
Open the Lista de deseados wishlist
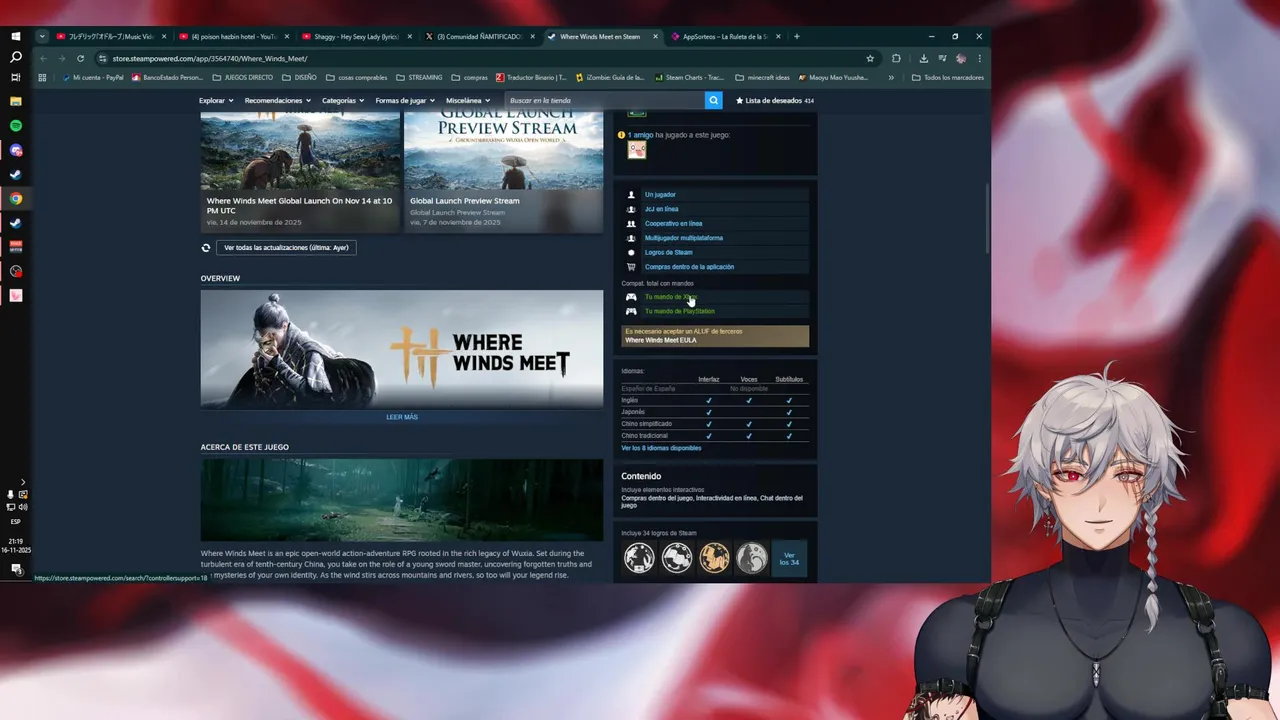tap(775, 101)
